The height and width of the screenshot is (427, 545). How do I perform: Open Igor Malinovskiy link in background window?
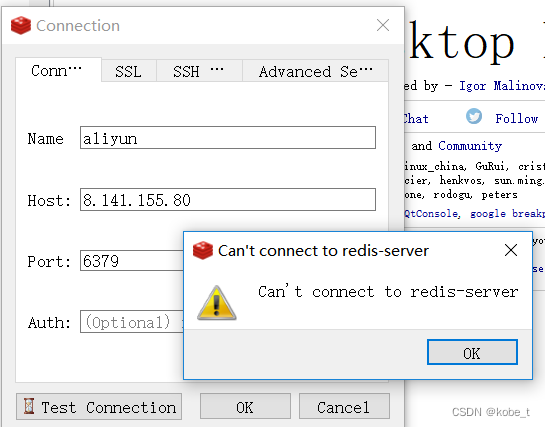[502, 85]
